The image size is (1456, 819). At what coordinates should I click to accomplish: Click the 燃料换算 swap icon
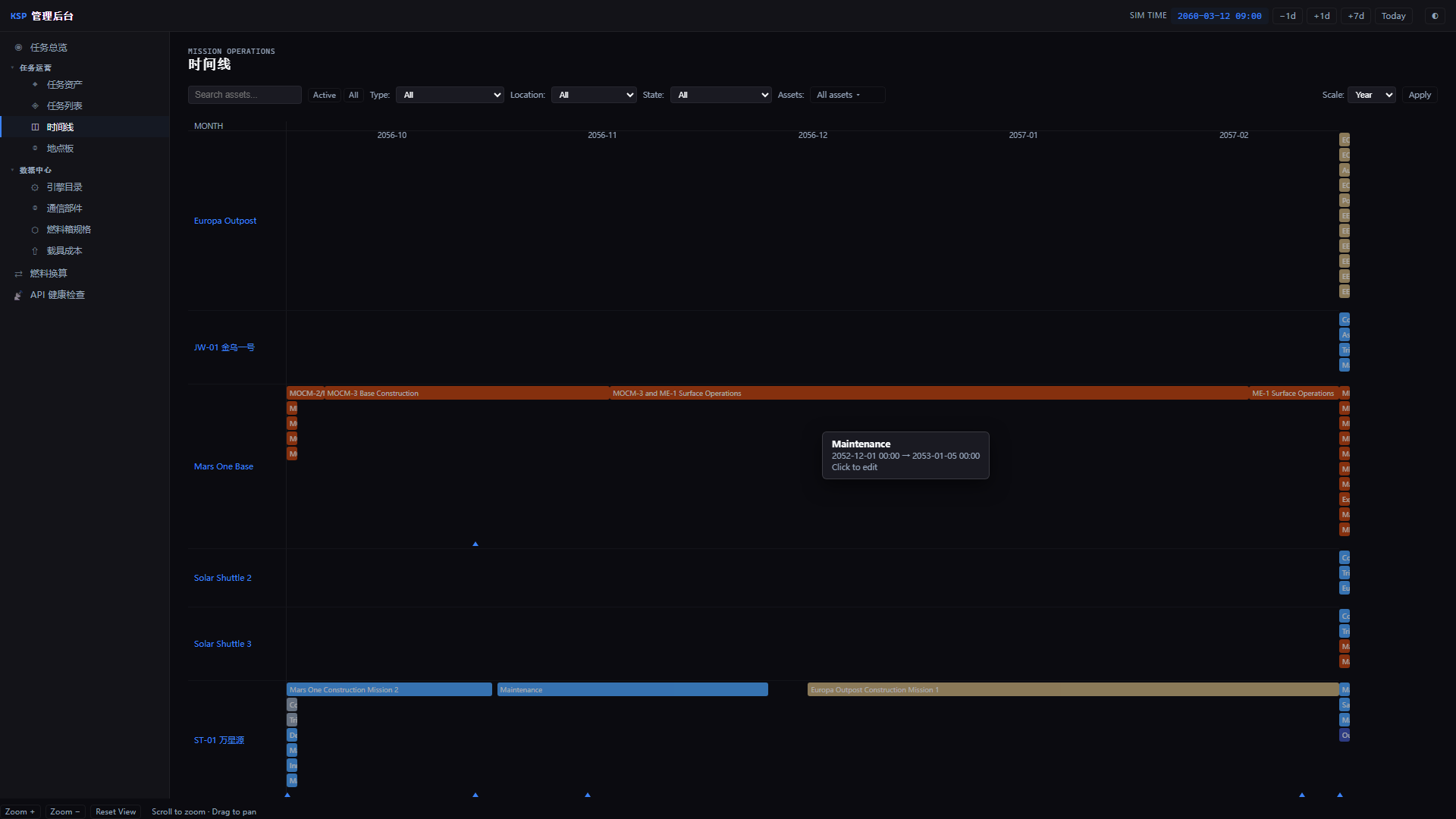pos(18,274)
